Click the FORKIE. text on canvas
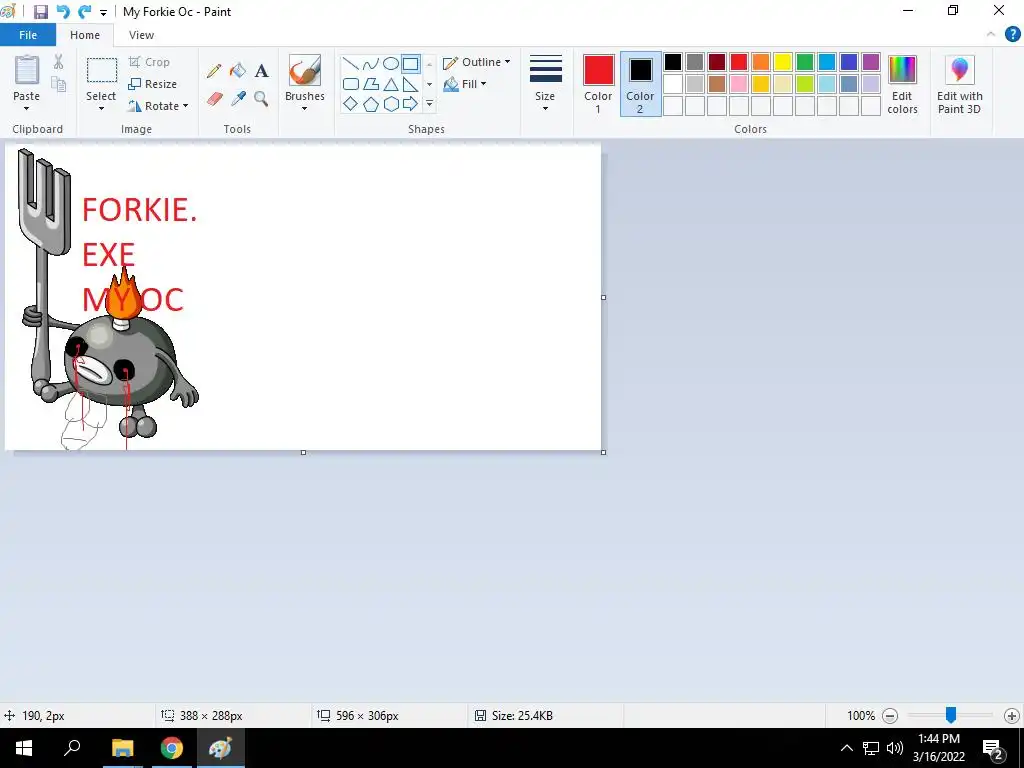The height and width of the screenshot is (768, 1024). point(139,210)
